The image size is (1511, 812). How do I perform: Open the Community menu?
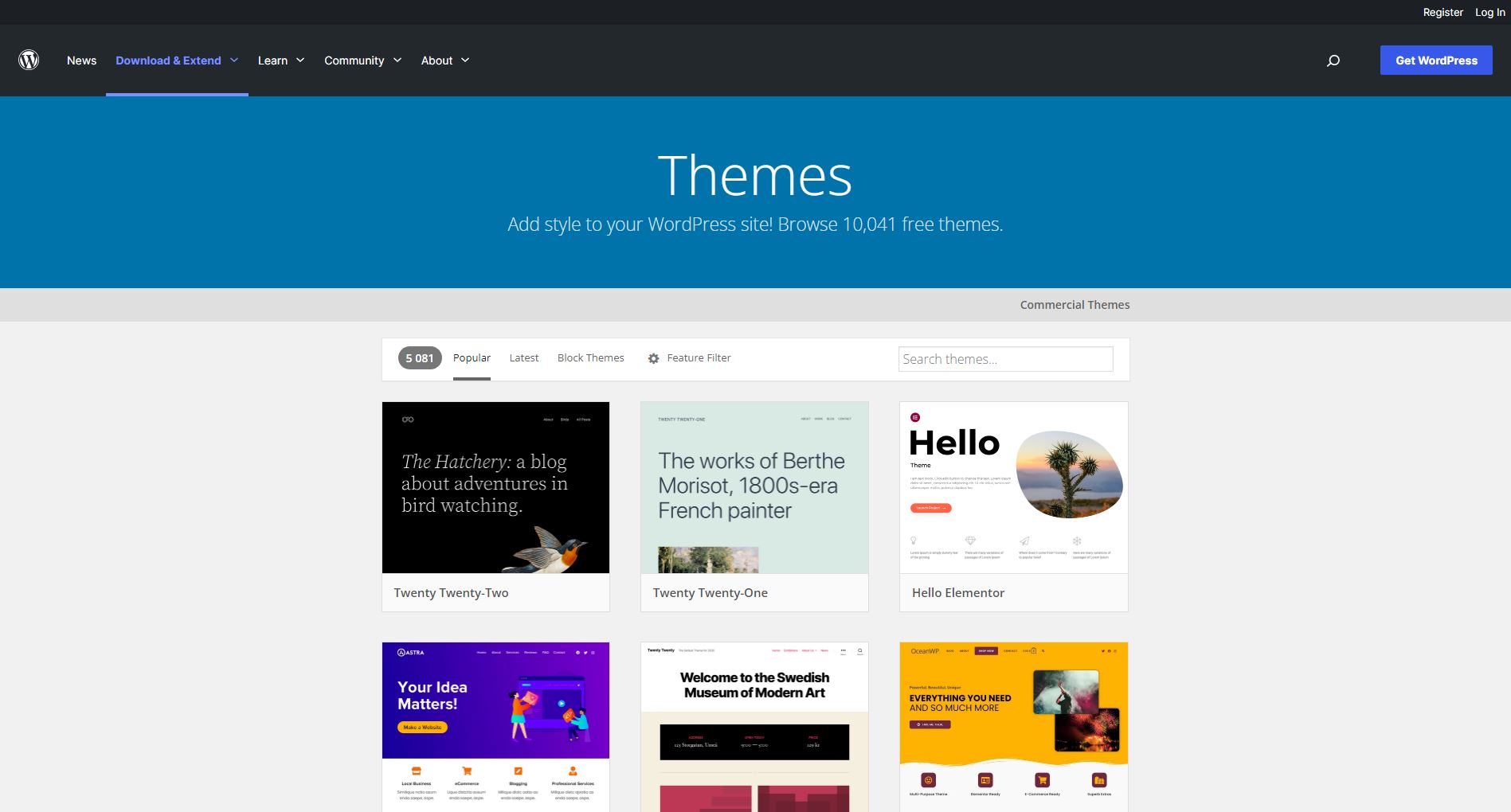click(354, 61)
